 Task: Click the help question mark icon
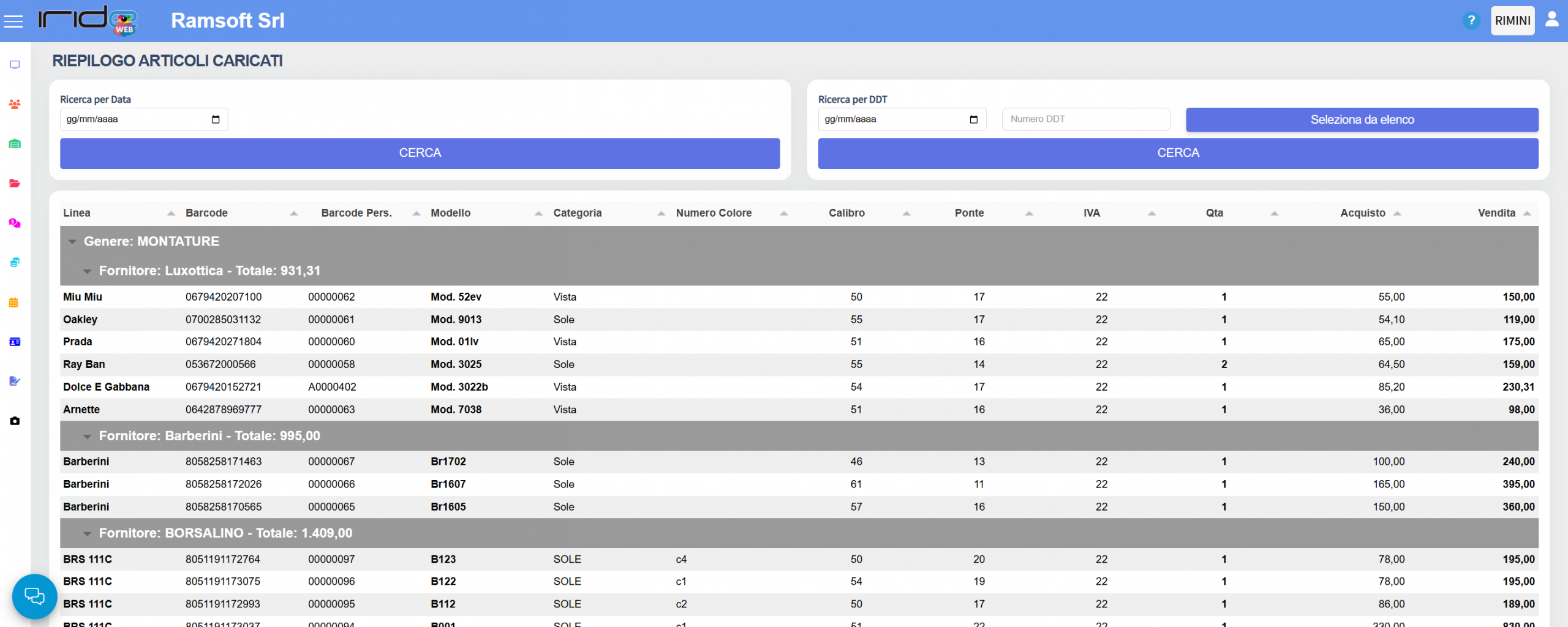pyautogui.click(x=1471, y=21)
